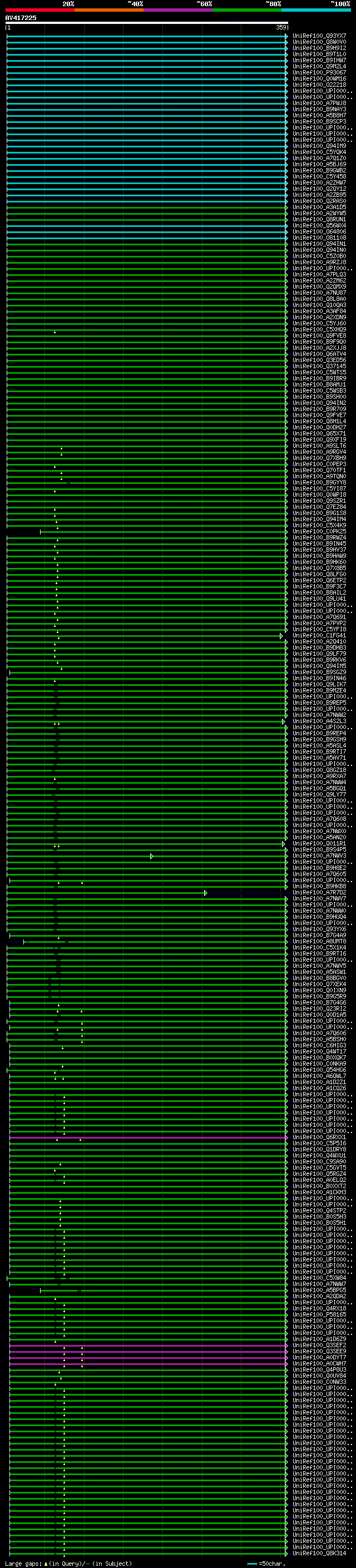Screen dimensions: 356x1568
Task: Select the UniRef100_A5BJ69 hit
Action: [x=319, y=164]
